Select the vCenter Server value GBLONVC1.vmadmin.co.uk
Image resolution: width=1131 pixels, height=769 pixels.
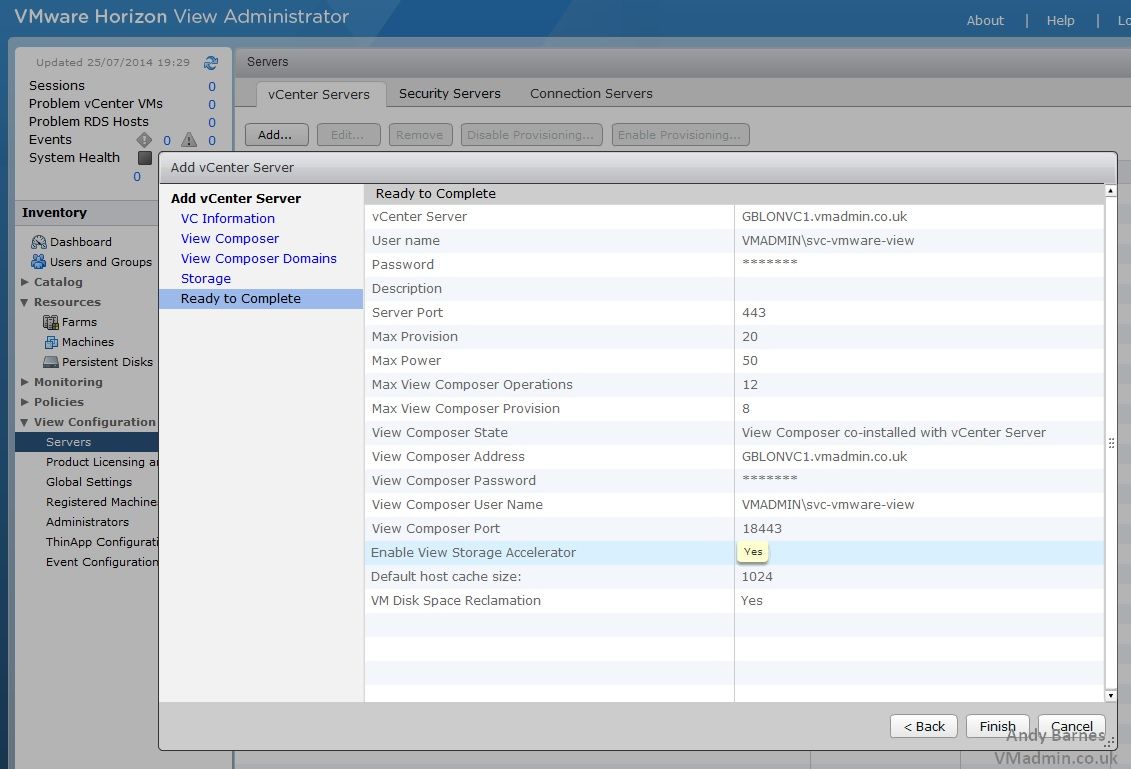(x=824, y=216)
